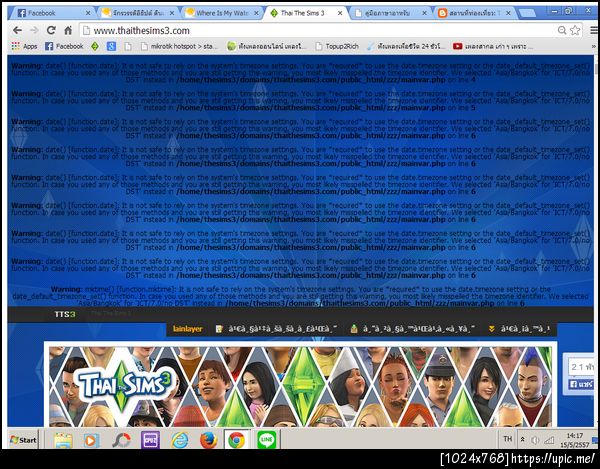Open the Apps shortcut in the bookmarks bar
The height and width of the screenshot is (469, 600).
click(x=24, y=46)
